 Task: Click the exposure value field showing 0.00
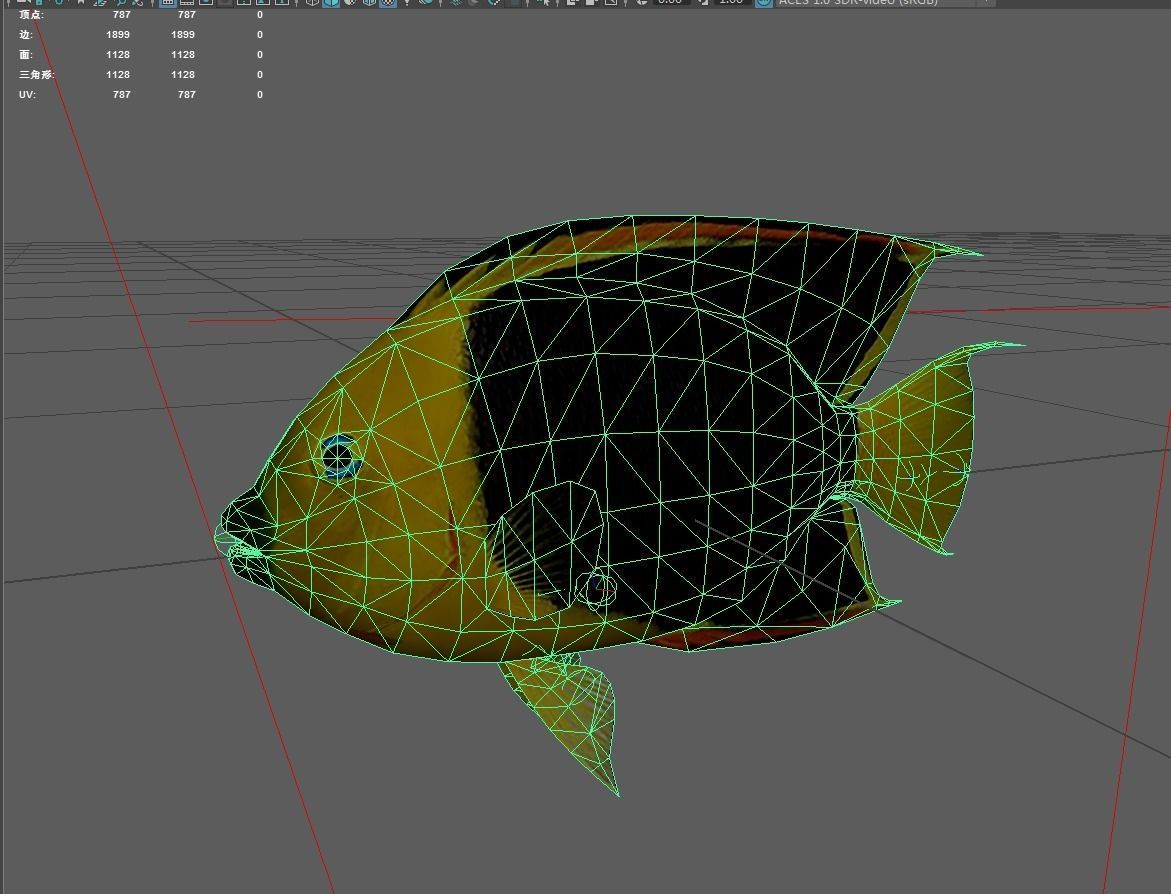671,2
